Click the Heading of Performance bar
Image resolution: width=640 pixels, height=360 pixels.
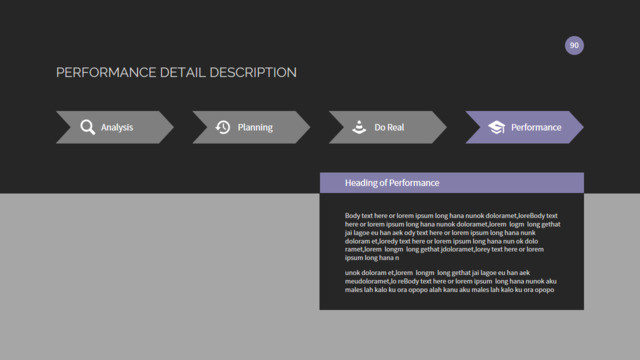[452, 183]
